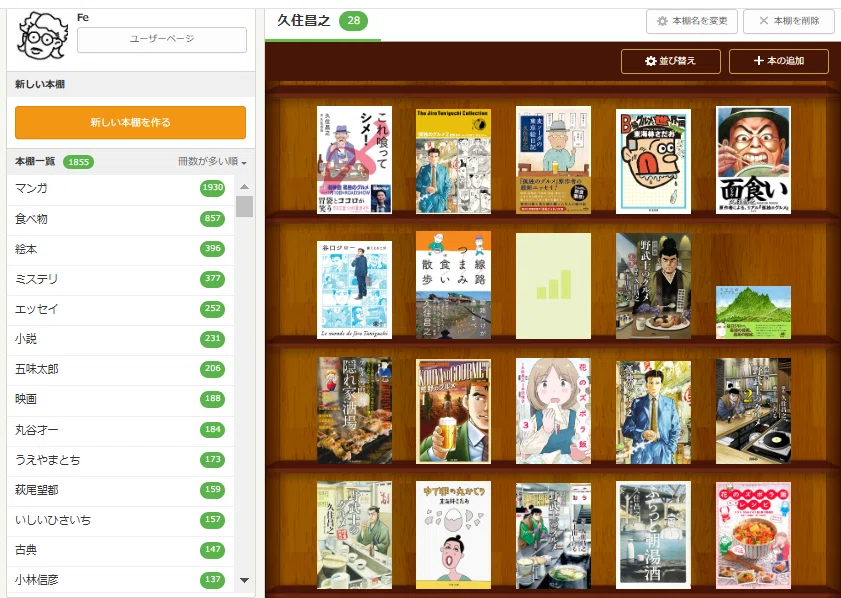Open the 野武士のグルメ cover on second shelf

point(653,286)
